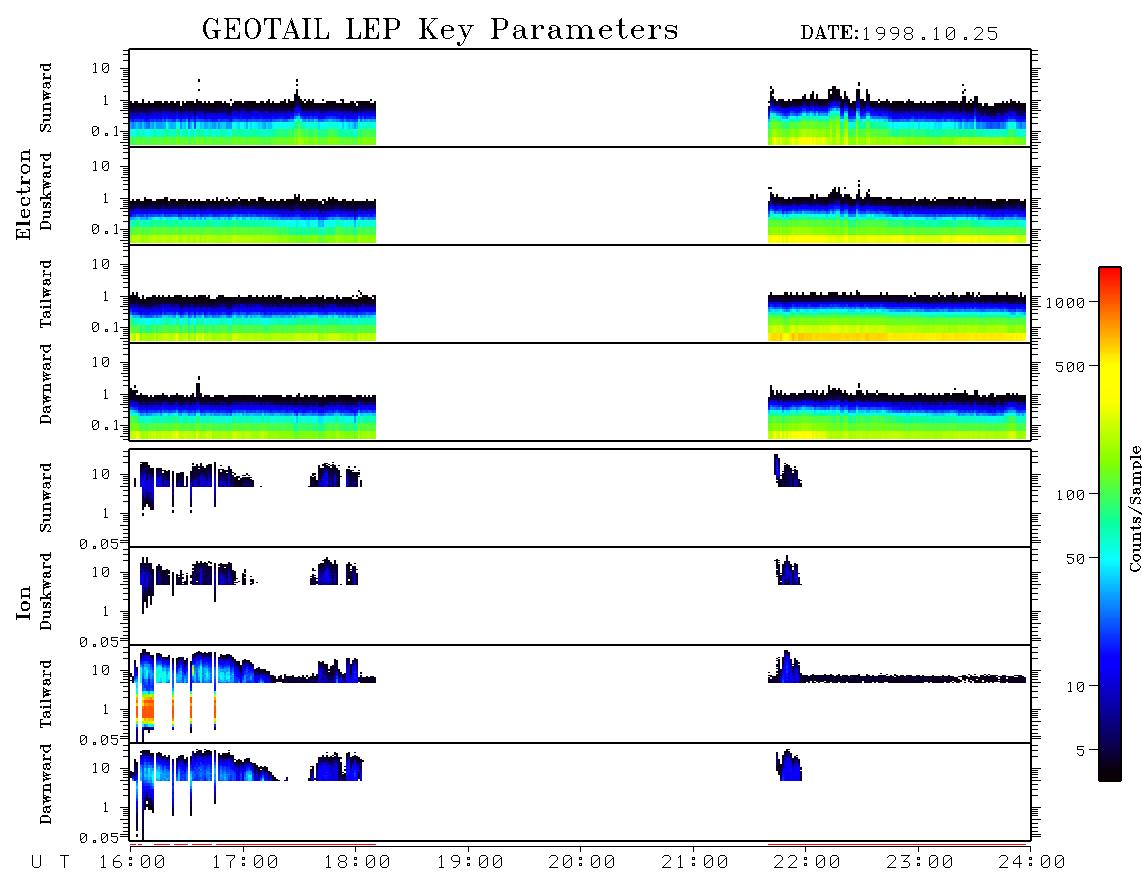Click the vertical "Electron" group label
The image size is (1142, 880).
23,194
